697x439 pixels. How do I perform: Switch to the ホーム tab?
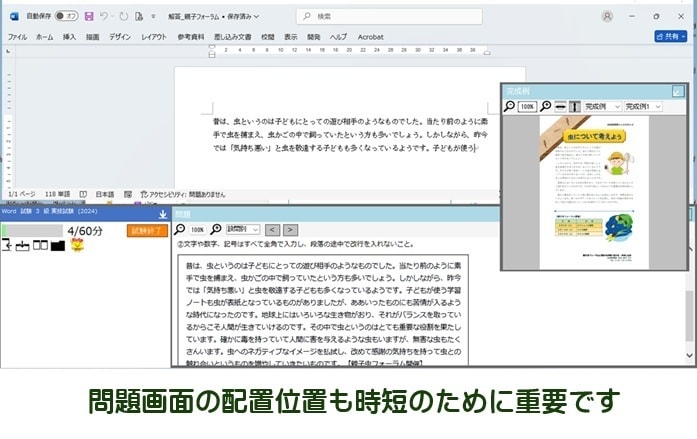click(x=44, y=37)
